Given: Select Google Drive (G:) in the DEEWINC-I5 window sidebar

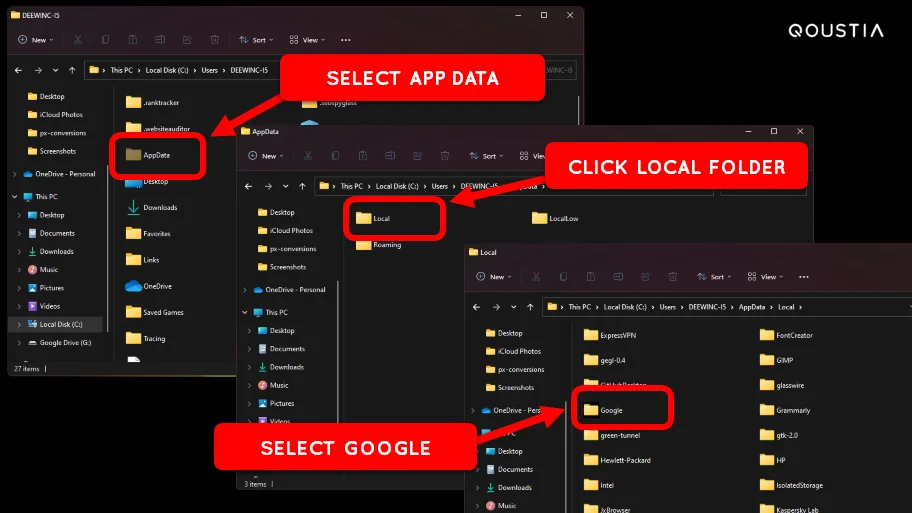Looking at the screenshot, I should pyautogui.click(x=59, y=343).
